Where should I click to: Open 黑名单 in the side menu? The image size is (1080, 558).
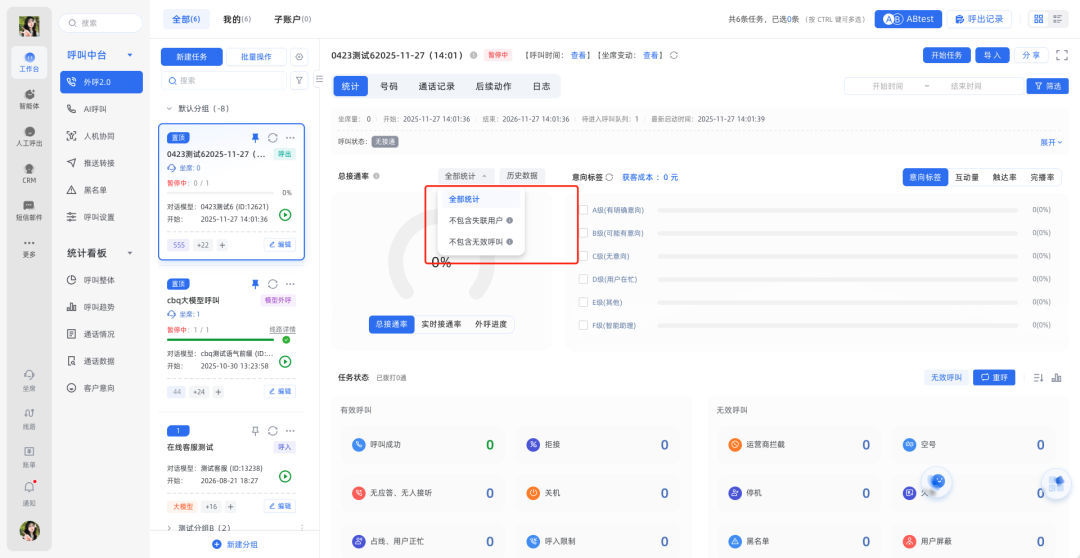coord(96,189)
